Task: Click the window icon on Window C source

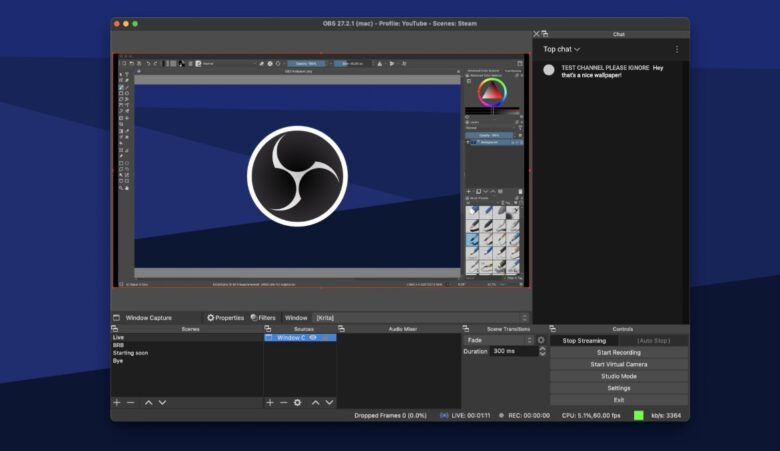Action: pyautogui.click(x=269, y=338)
